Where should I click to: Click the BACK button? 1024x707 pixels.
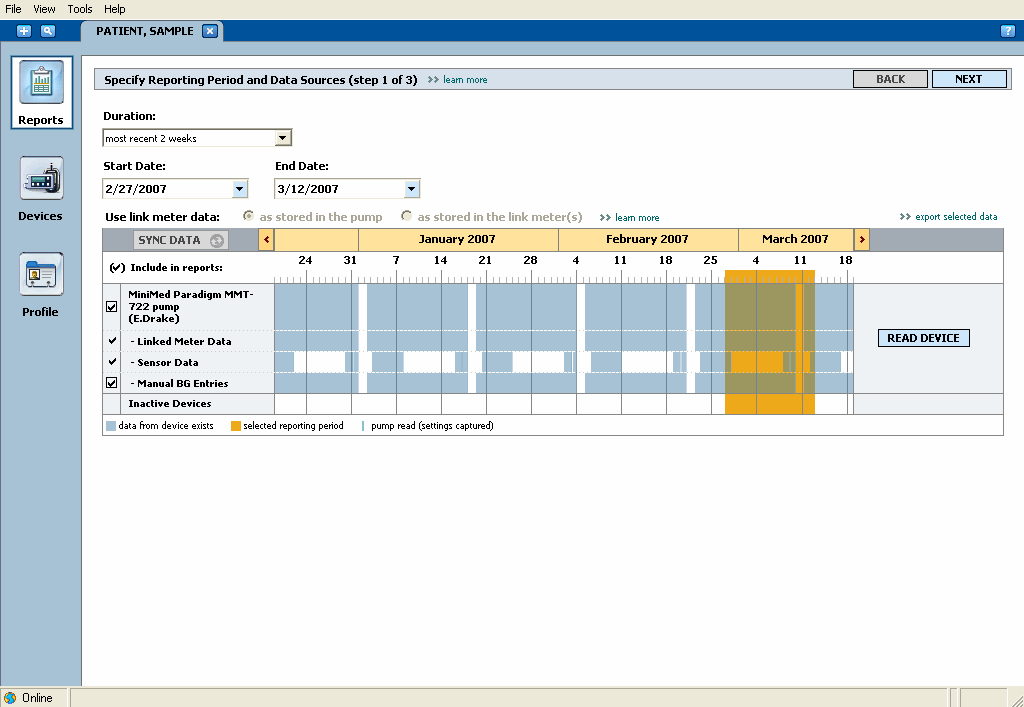tap(890, 79)
